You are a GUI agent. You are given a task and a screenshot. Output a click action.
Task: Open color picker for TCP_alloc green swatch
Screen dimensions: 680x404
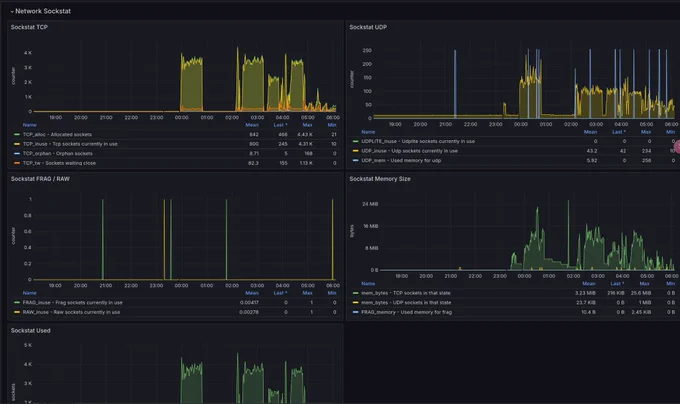pyautogui.click(x=17, y=134)
